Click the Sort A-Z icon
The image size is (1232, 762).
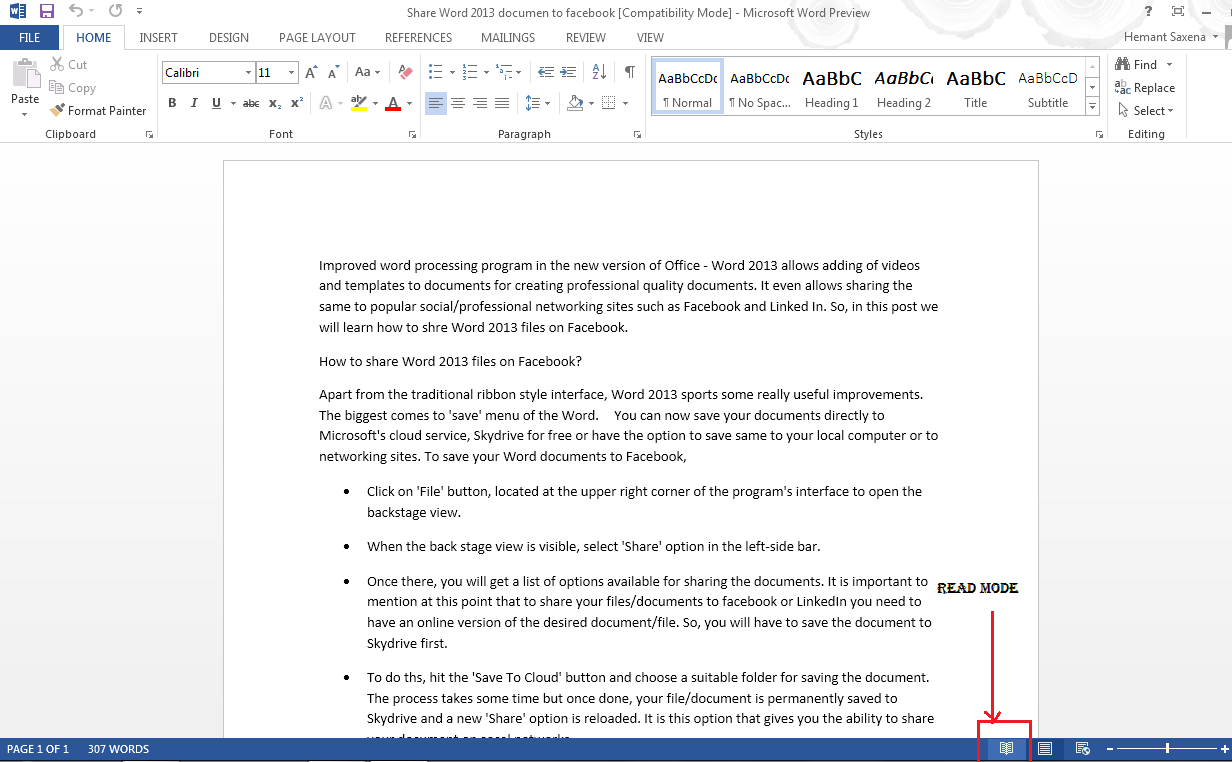[x=599, y=72]
